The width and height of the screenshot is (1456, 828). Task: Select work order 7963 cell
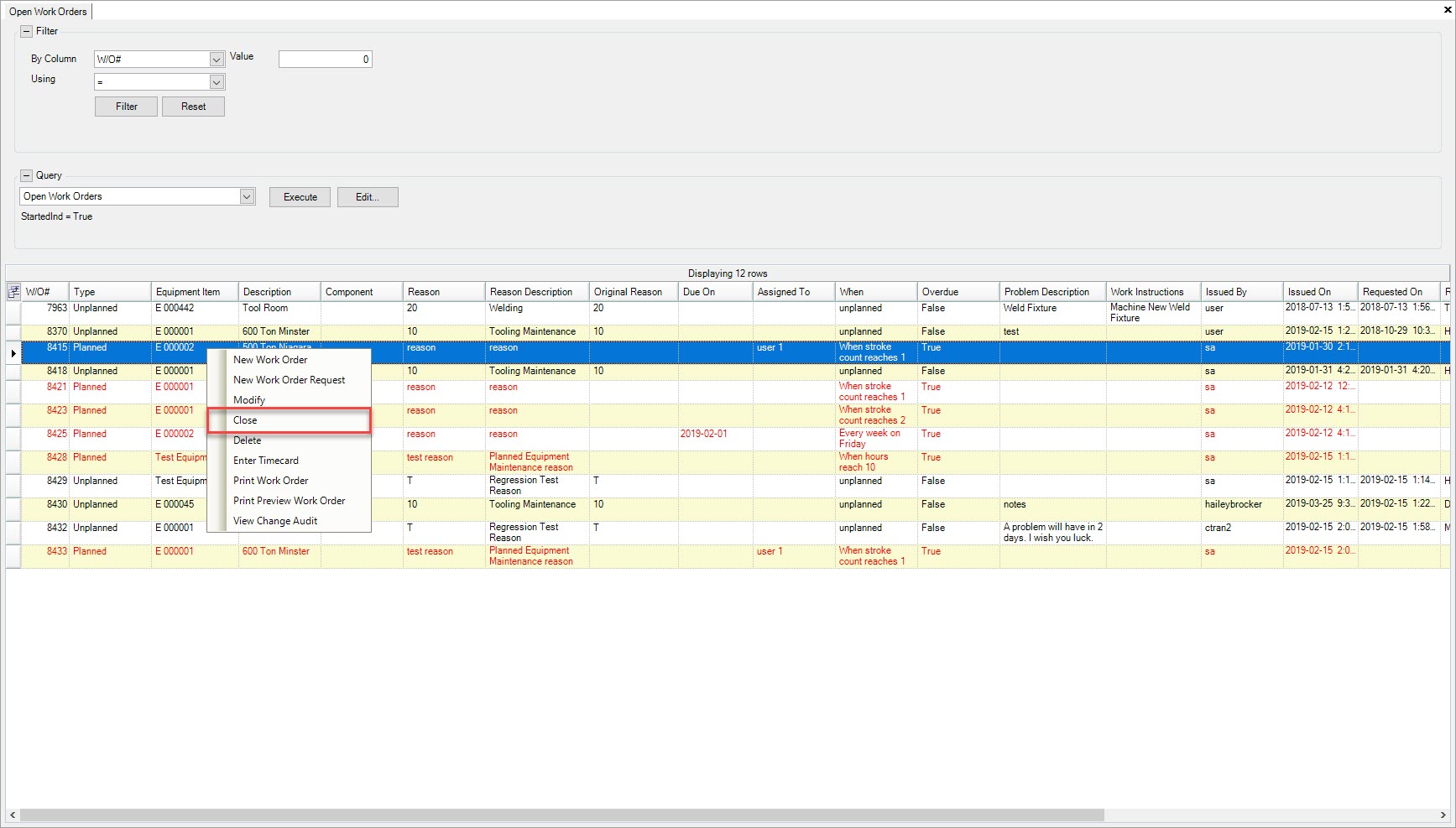(45, 313)
